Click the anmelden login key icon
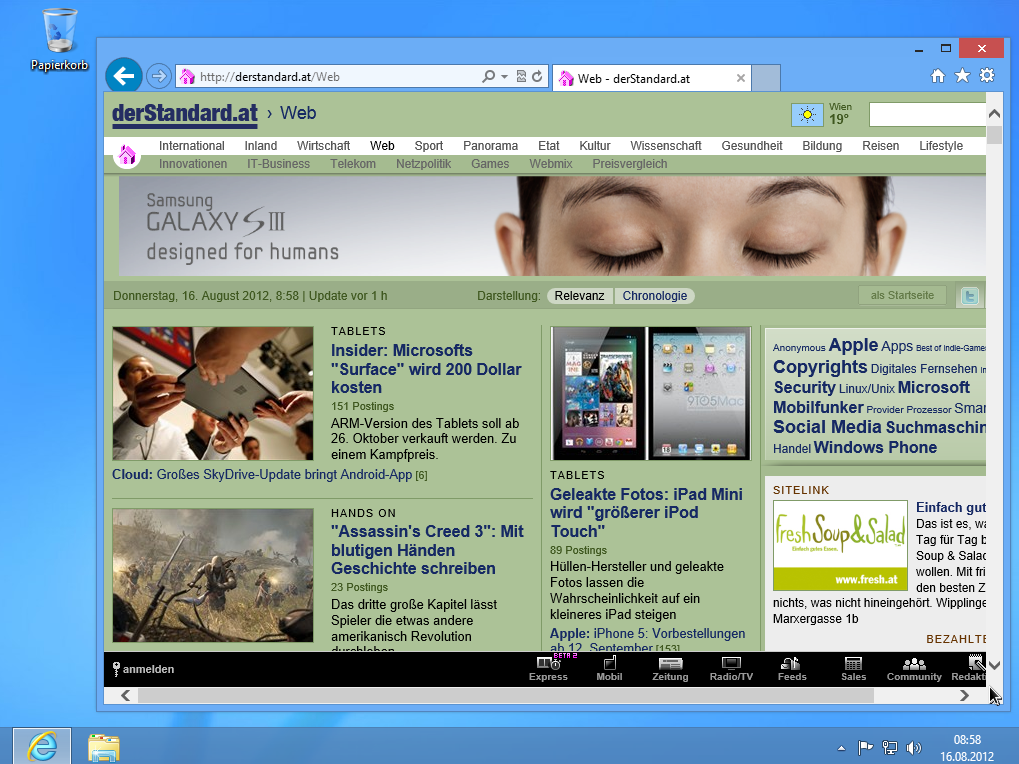Image resolution: width=1019 pixels, height=764 pixels. [116, 668]
